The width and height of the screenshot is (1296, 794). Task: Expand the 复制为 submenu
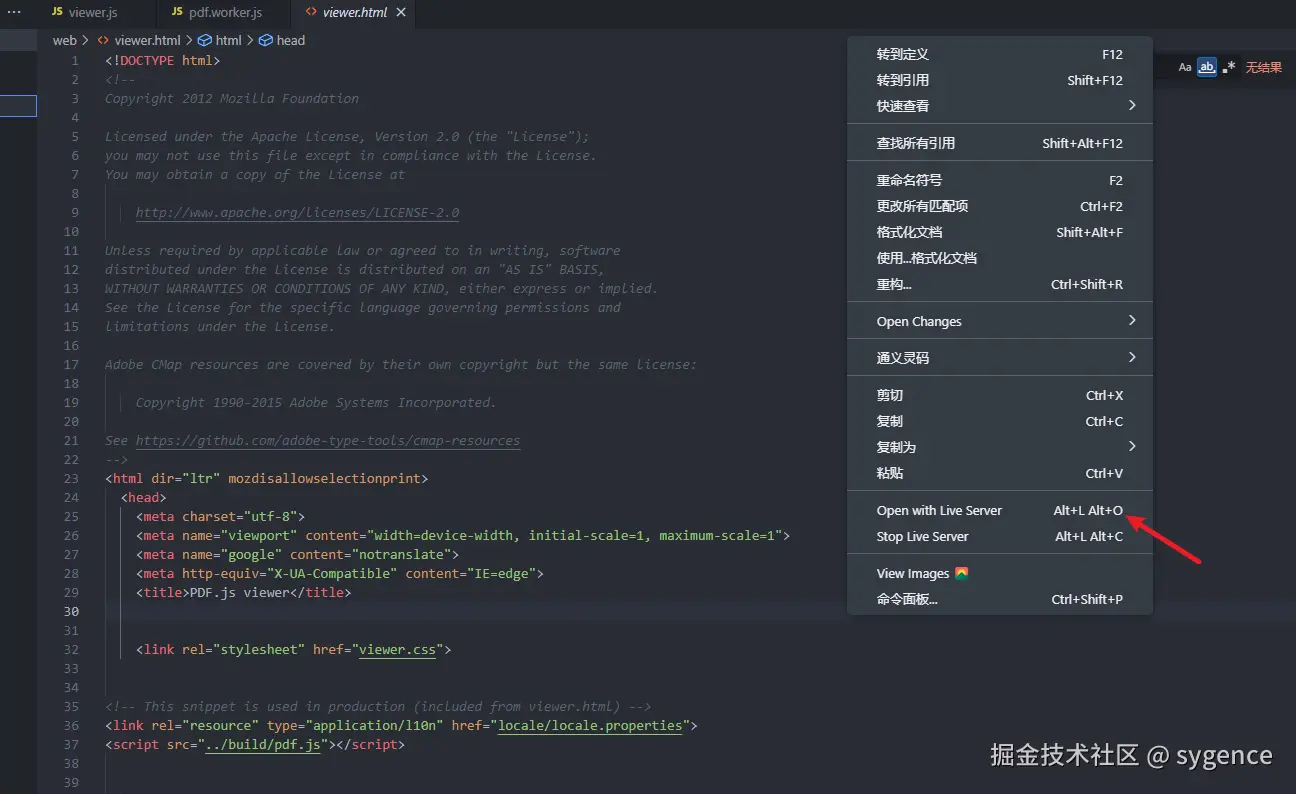[x=1000, y=447]
